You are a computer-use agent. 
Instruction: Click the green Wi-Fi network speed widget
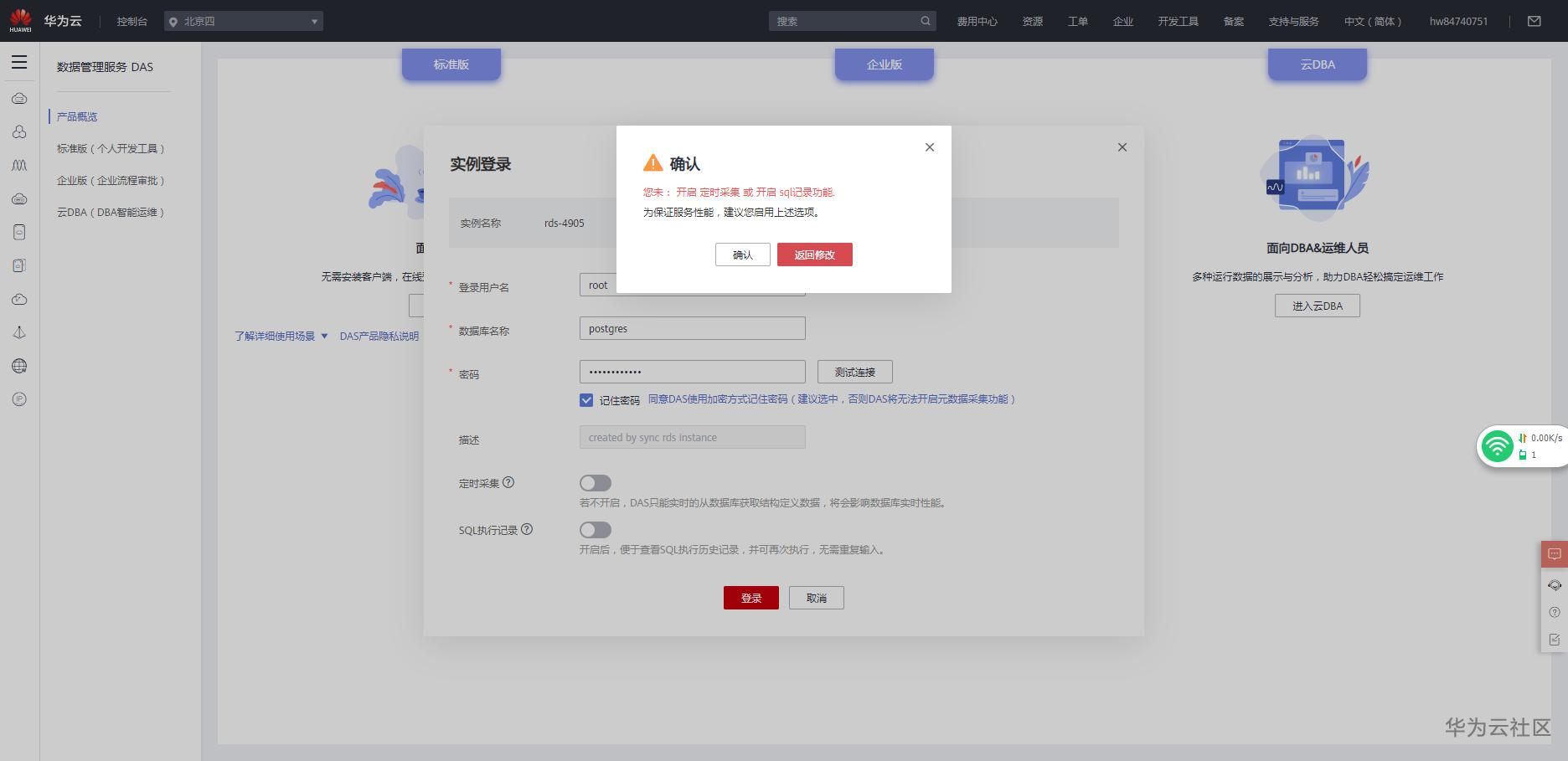coord(1497,446)
